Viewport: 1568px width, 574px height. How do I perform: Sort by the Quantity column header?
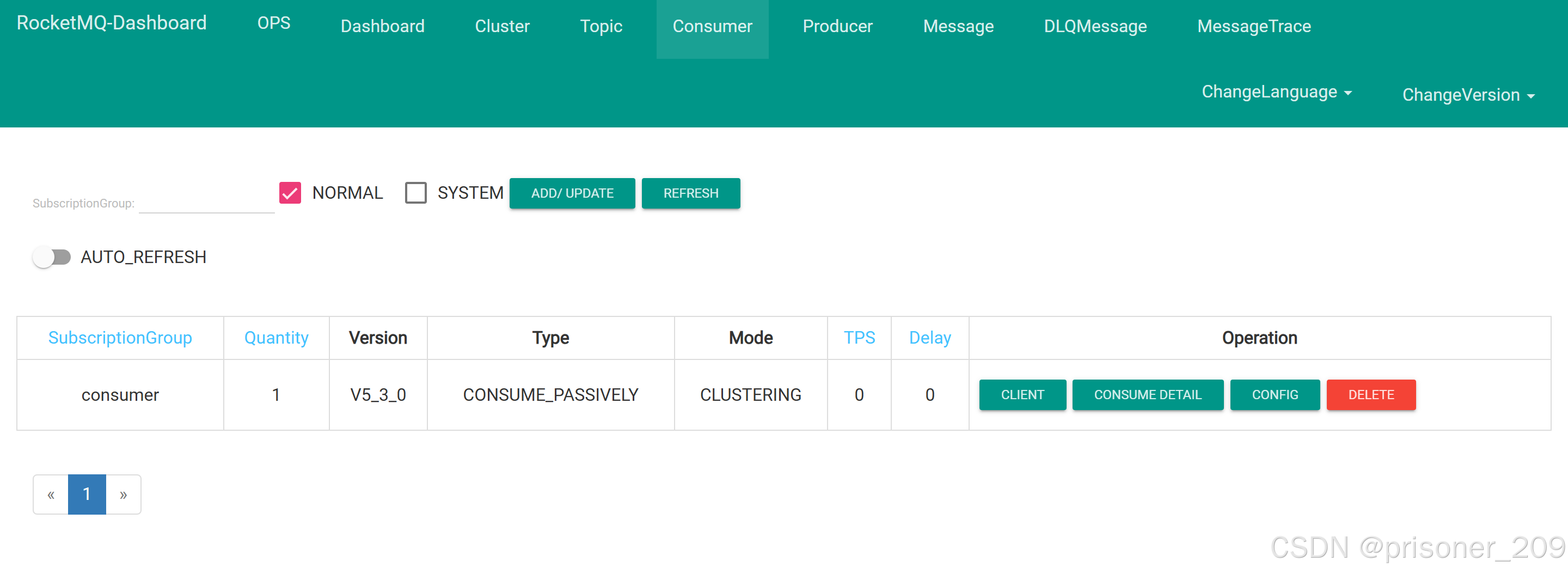(277, 338)
